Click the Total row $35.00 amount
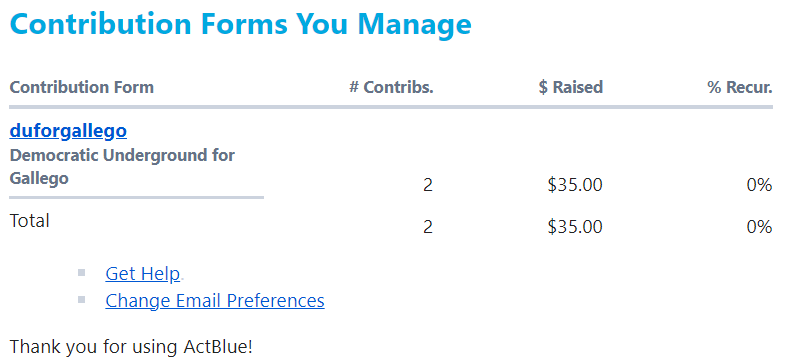Viewport: 786px width, 361px height. (x=575, y=227)
